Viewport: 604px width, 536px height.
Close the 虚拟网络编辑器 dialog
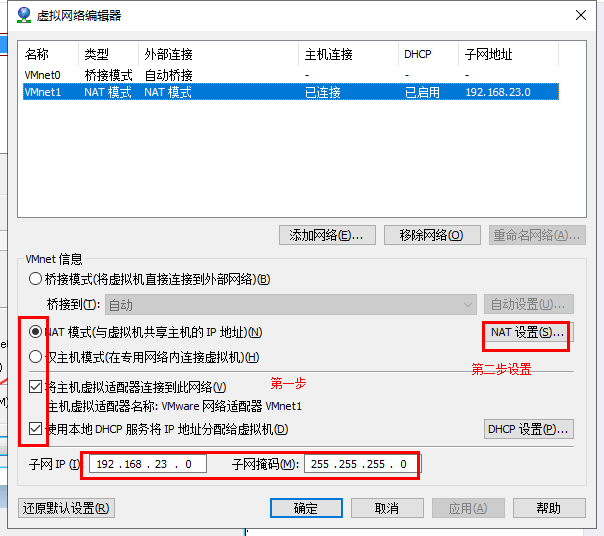point(581,15)
